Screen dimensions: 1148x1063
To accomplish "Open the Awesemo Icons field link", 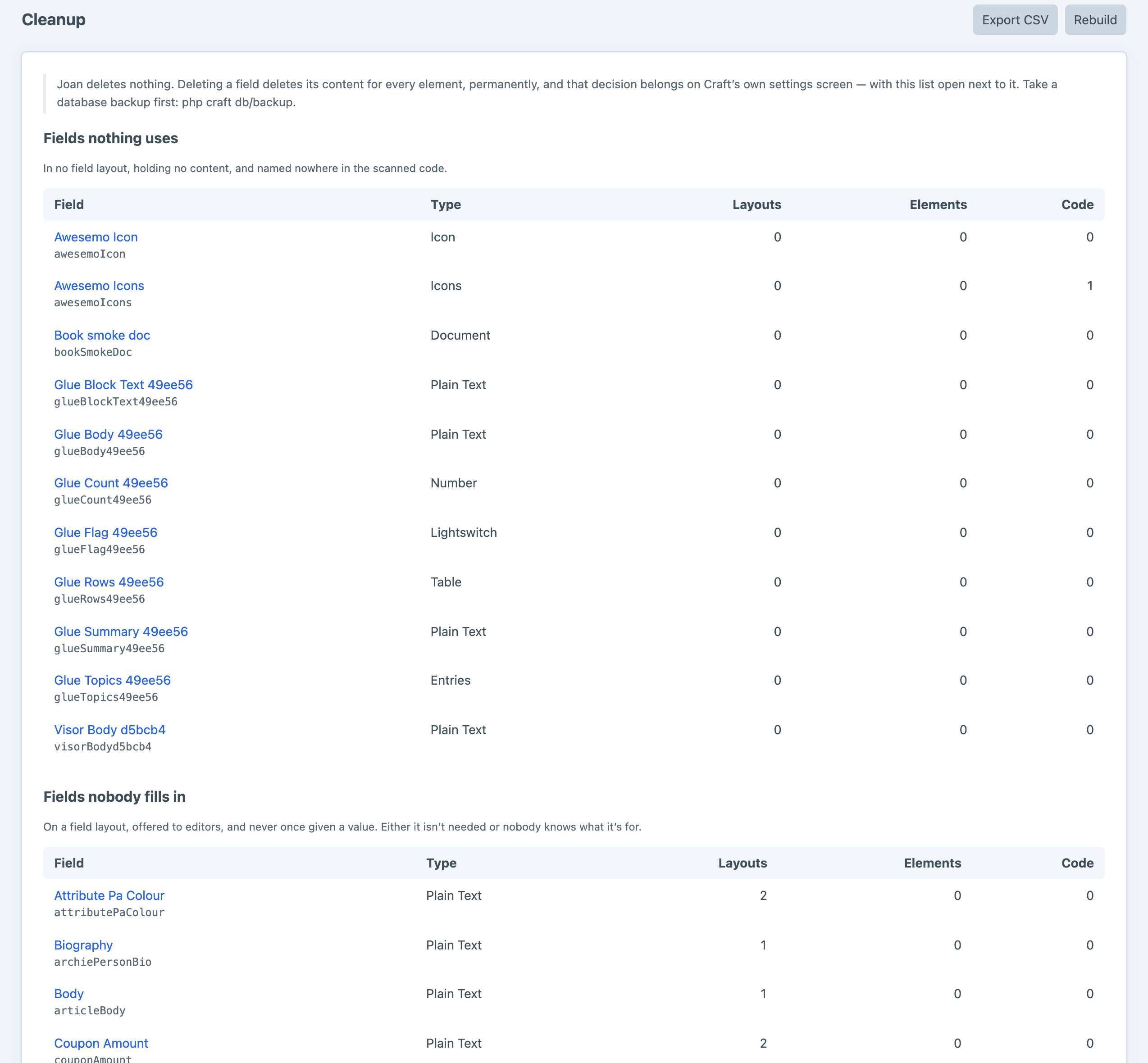I will (x=99, y=286).
